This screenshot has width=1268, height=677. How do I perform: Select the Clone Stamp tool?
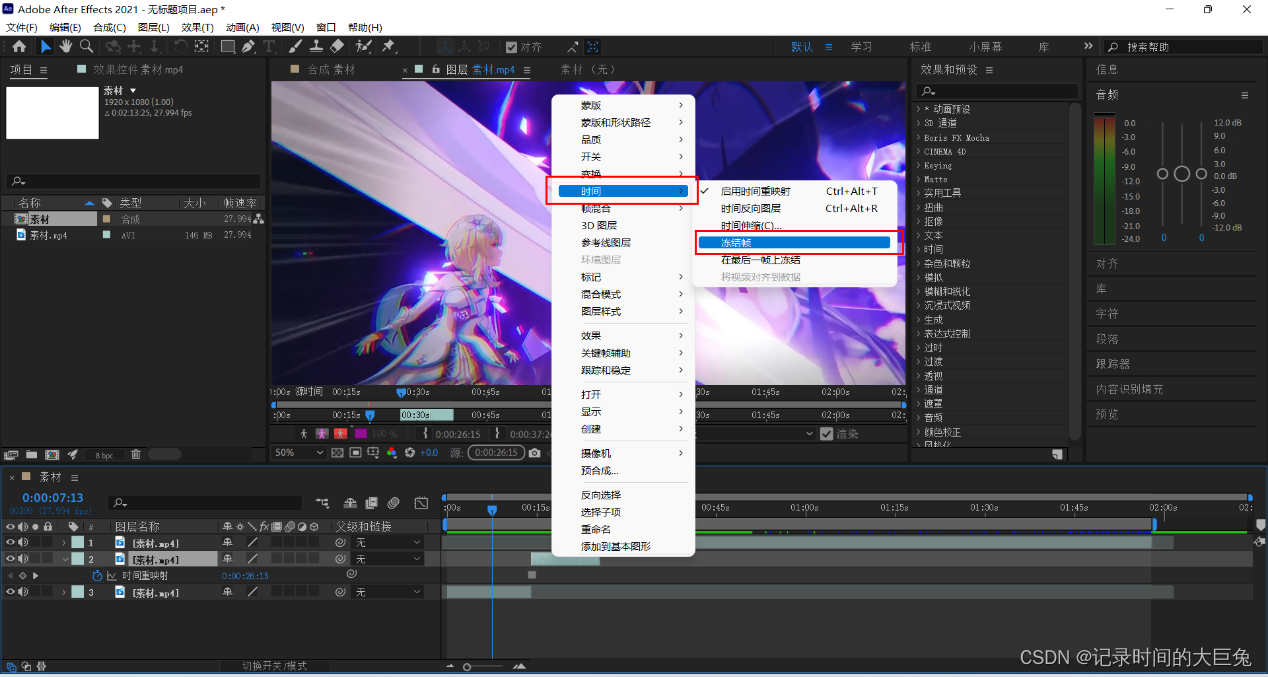click(x=316, y=47)
